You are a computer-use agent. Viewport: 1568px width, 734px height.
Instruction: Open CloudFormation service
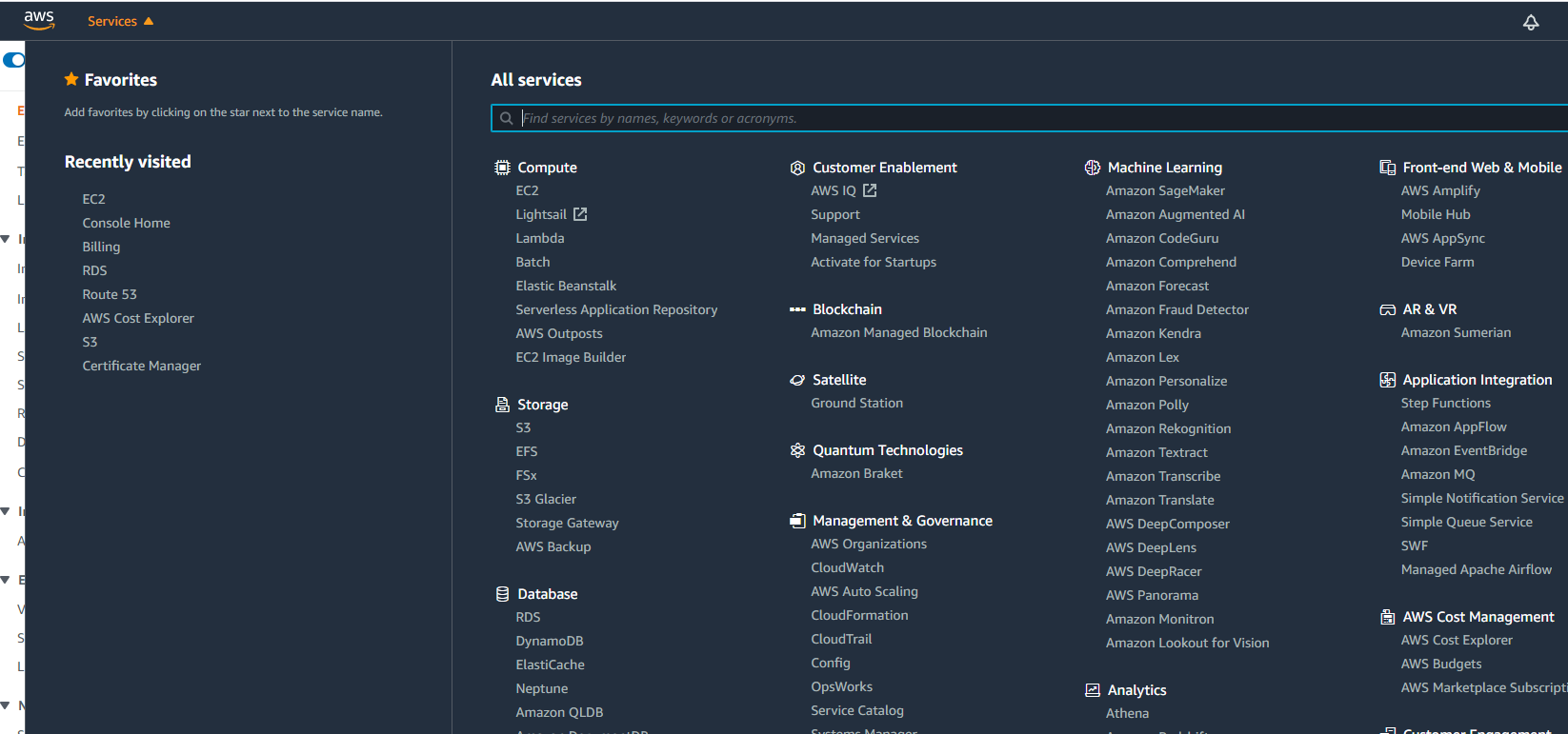click(x=859, y=615)
